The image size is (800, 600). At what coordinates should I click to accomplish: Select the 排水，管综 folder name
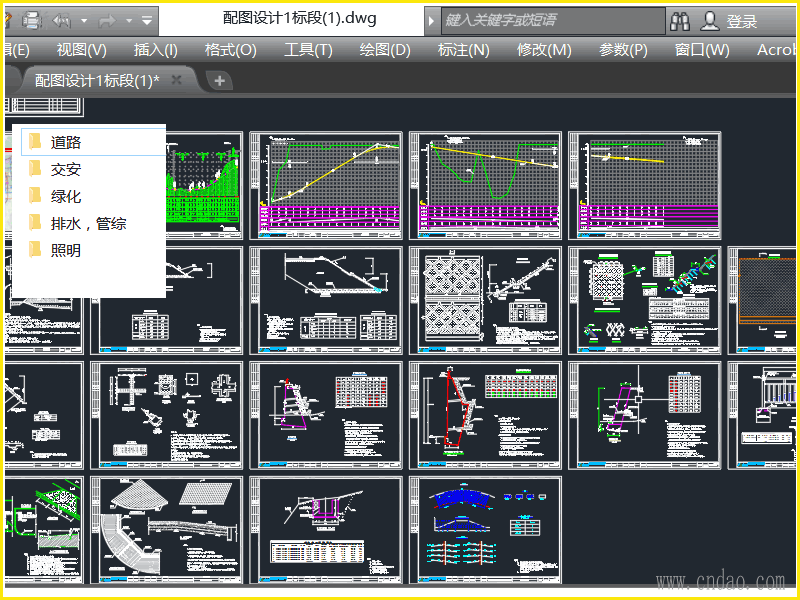pos(88,223)
